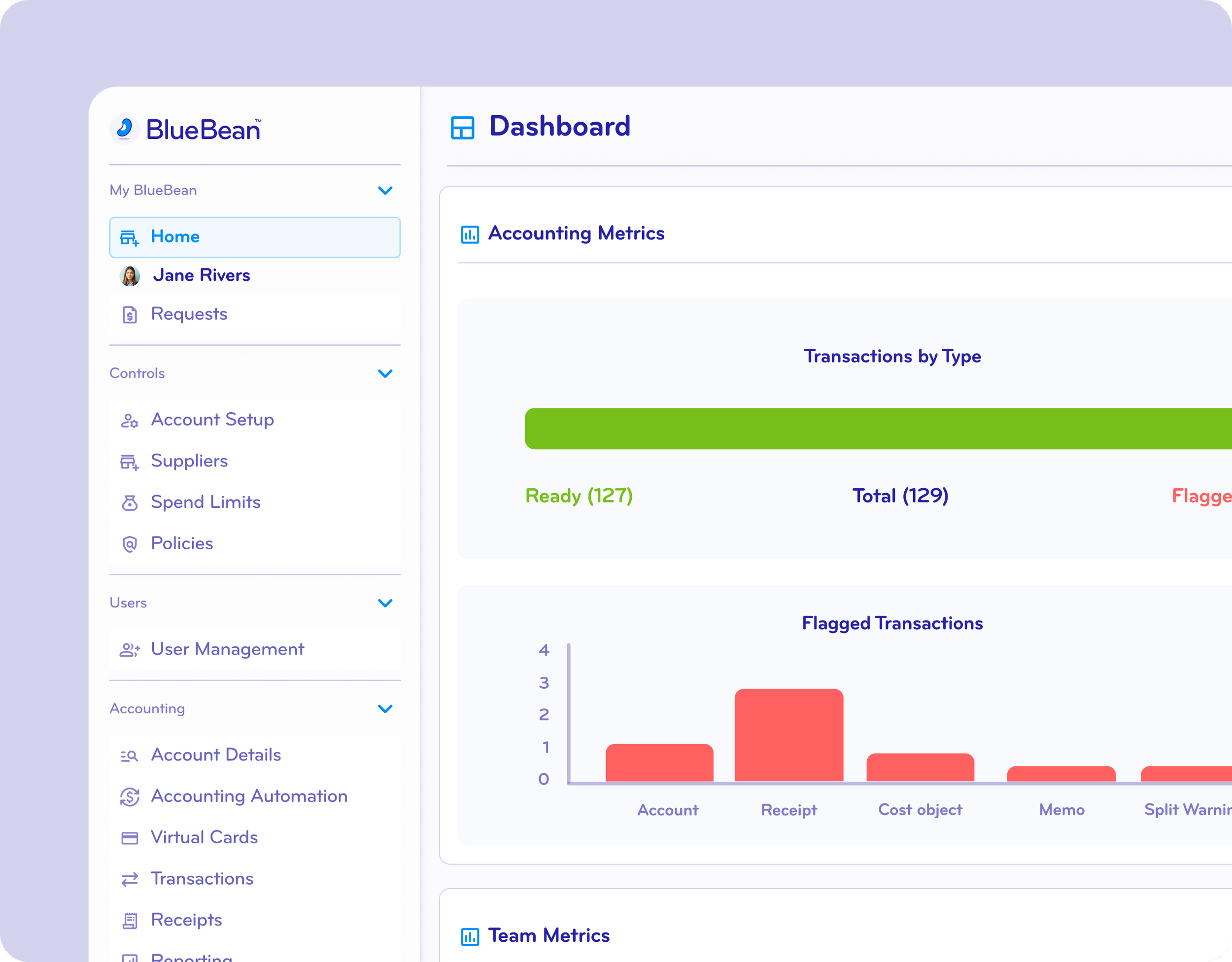
Task: Open User Management page
Action: tap(227, 649)
